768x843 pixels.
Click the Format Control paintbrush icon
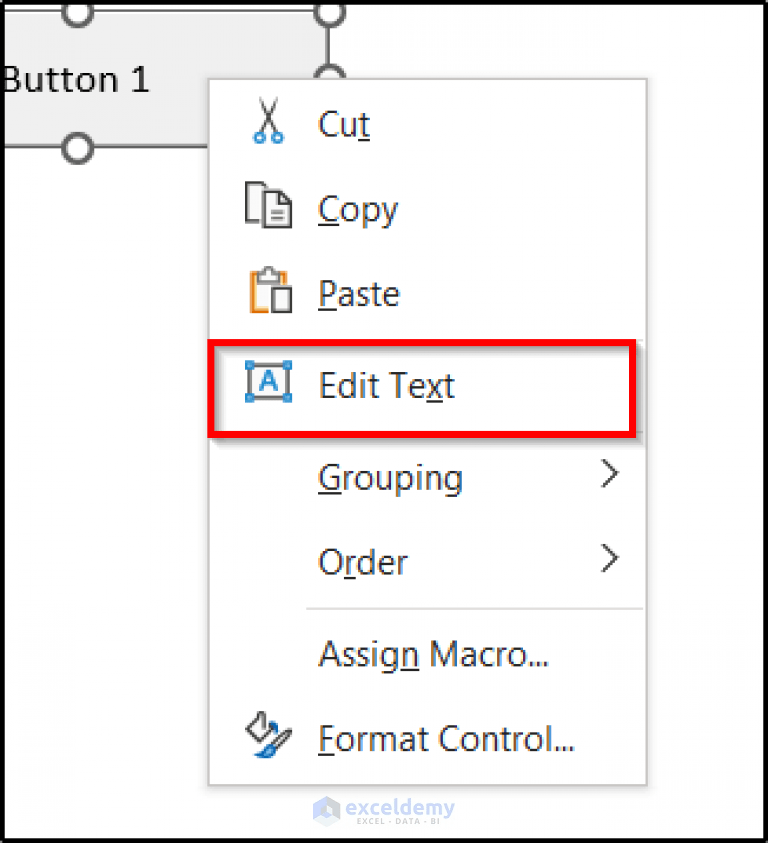(266, 738)
